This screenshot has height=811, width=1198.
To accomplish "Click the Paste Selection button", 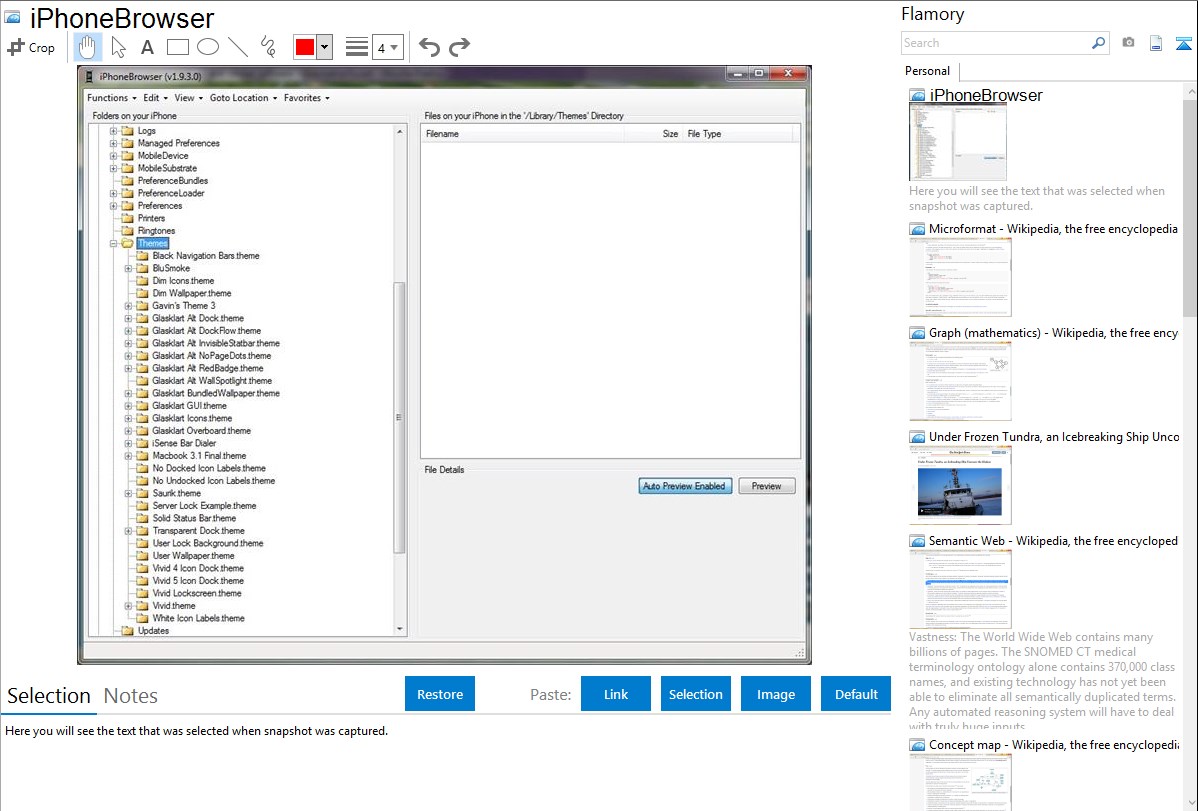I will point(695,694).
